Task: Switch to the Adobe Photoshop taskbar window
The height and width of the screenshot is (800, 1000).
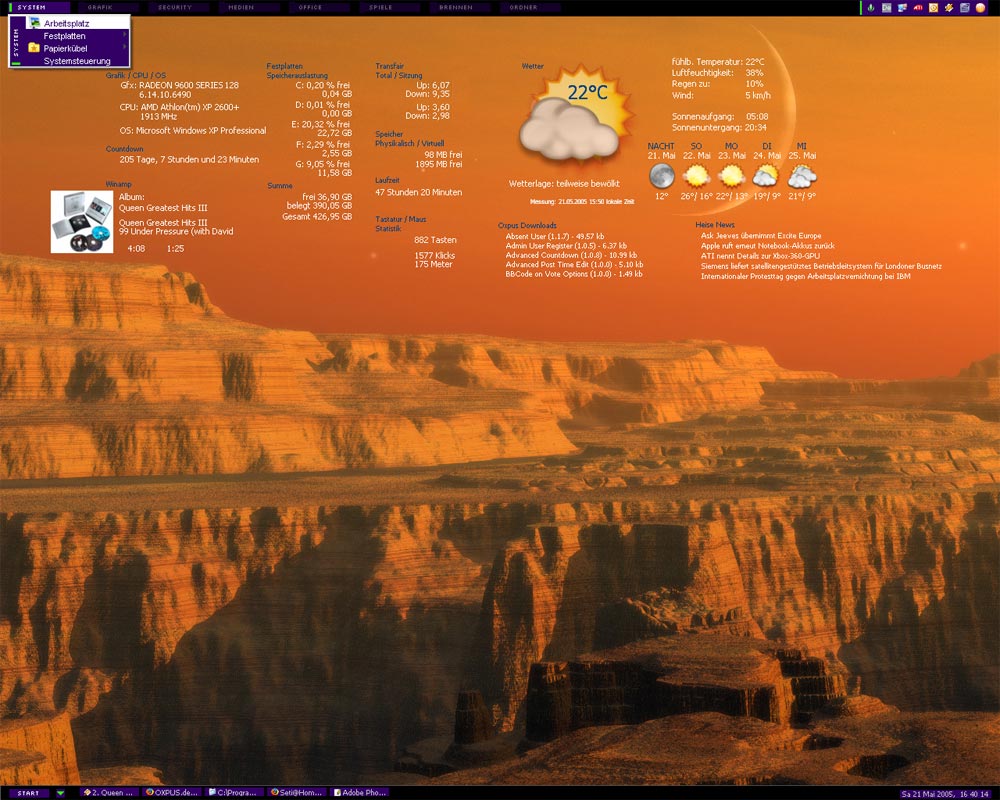Action: click(359, 793)
